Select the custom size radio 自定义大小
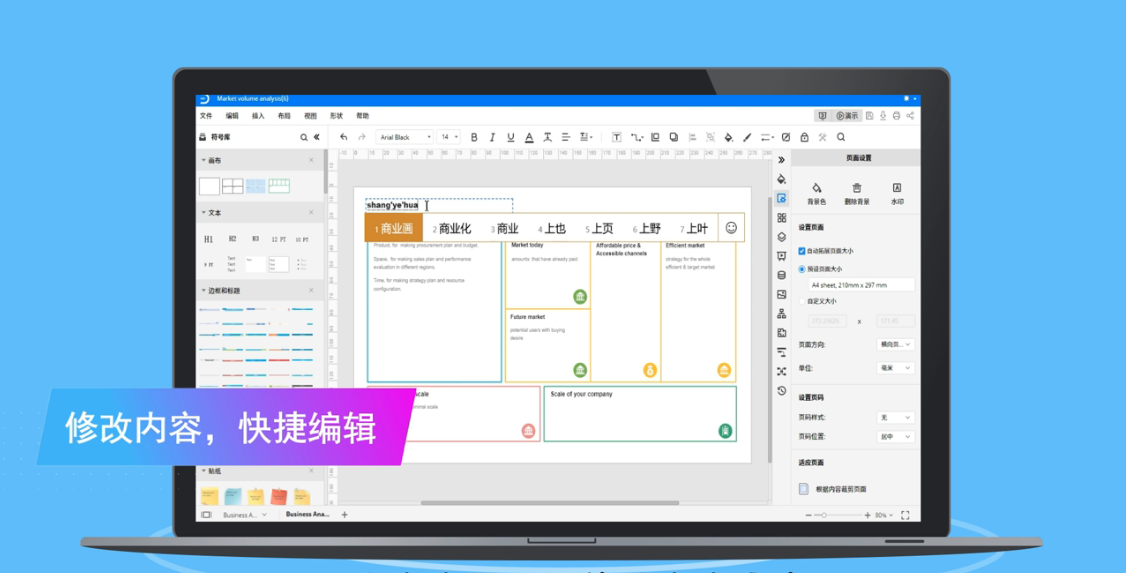The image size is (1126, 573). click(x=802, y=302)
